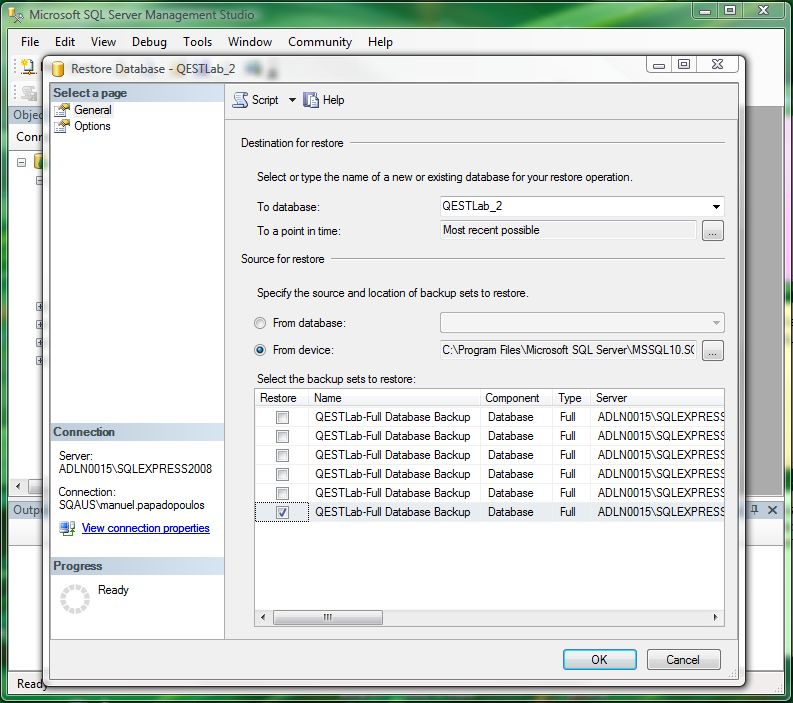Select the From database radio button
The height and width of the screenshot is (703, 793).
(x=260, y=324)
